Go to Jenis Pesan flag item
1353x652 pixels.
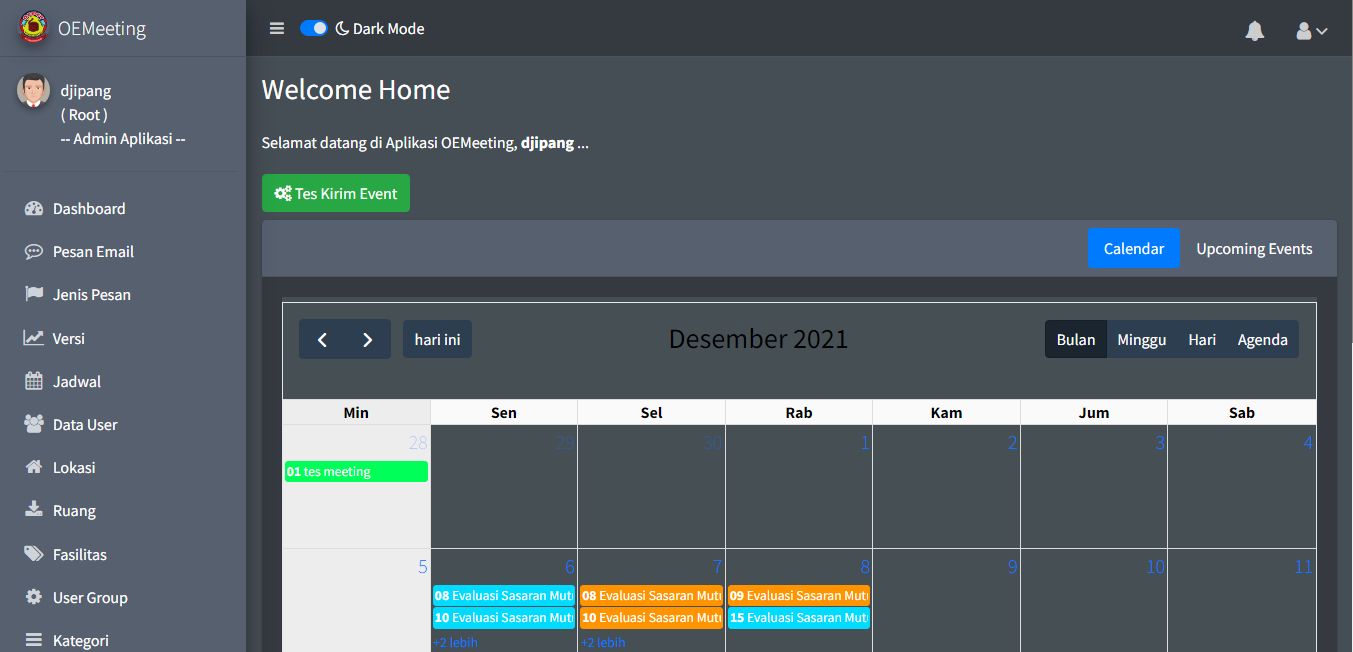[91, 295]
